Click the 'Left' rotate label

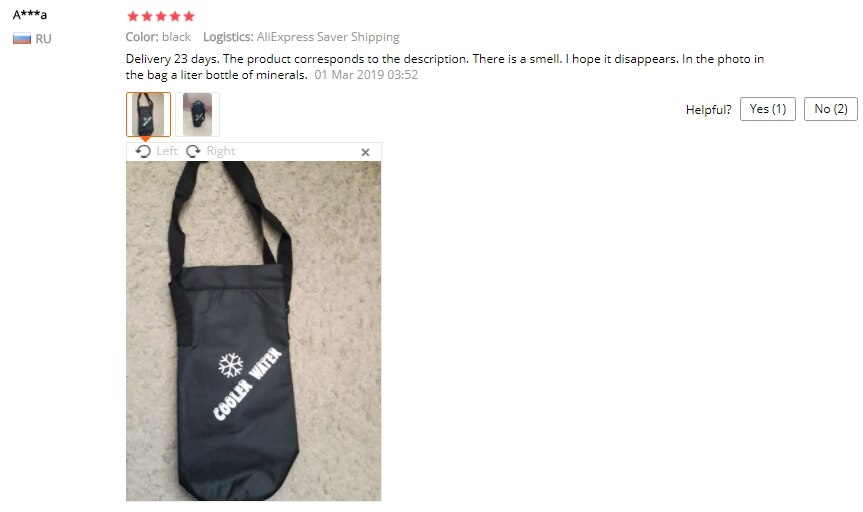click(x=167, y=151)
